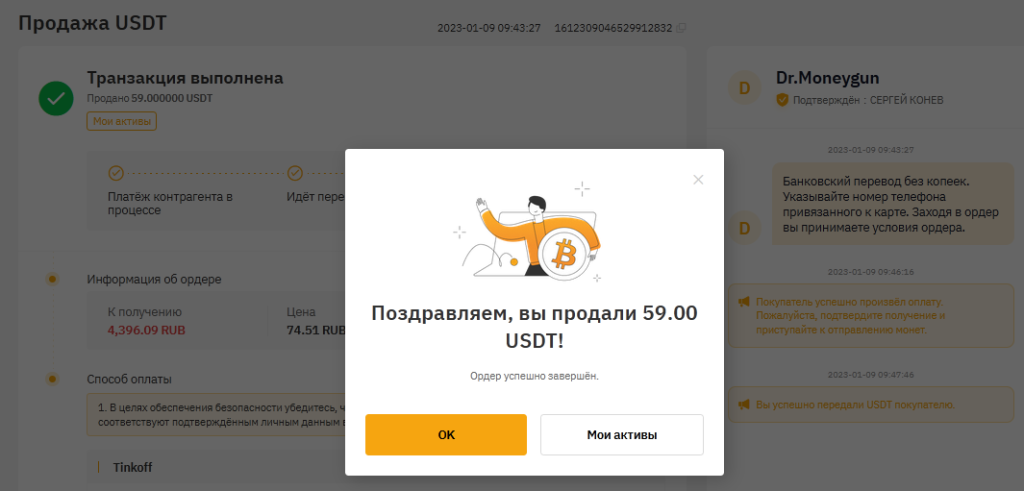The width and height of the screenshot is (1024, 491).
Task: Open Dr.Moneygun avatar in chat header
Action: [x=744, y=88]
